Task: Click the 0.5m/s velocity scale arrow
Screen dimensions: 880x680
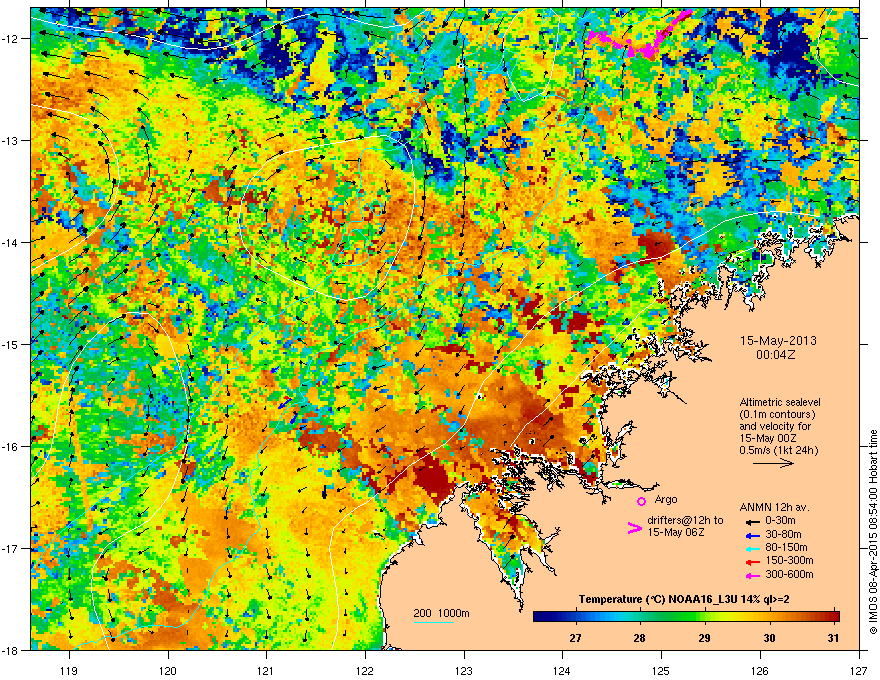Action: click(773, 463)
